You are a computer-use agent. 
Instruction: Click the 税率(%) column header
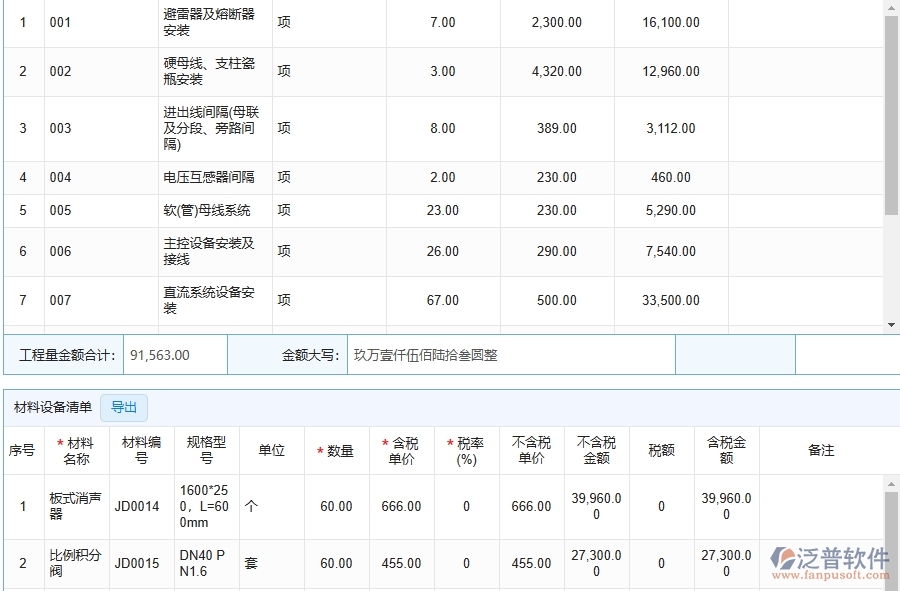466,451
